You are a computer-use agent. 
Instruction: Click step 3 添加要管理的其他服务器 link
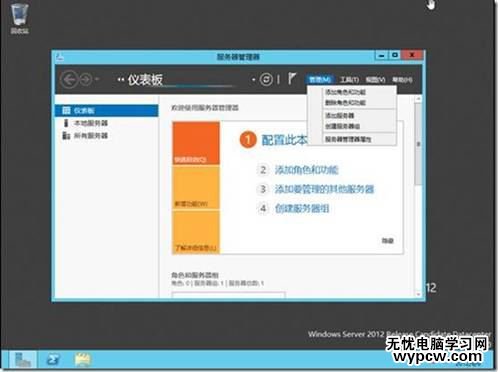[324, 189]
